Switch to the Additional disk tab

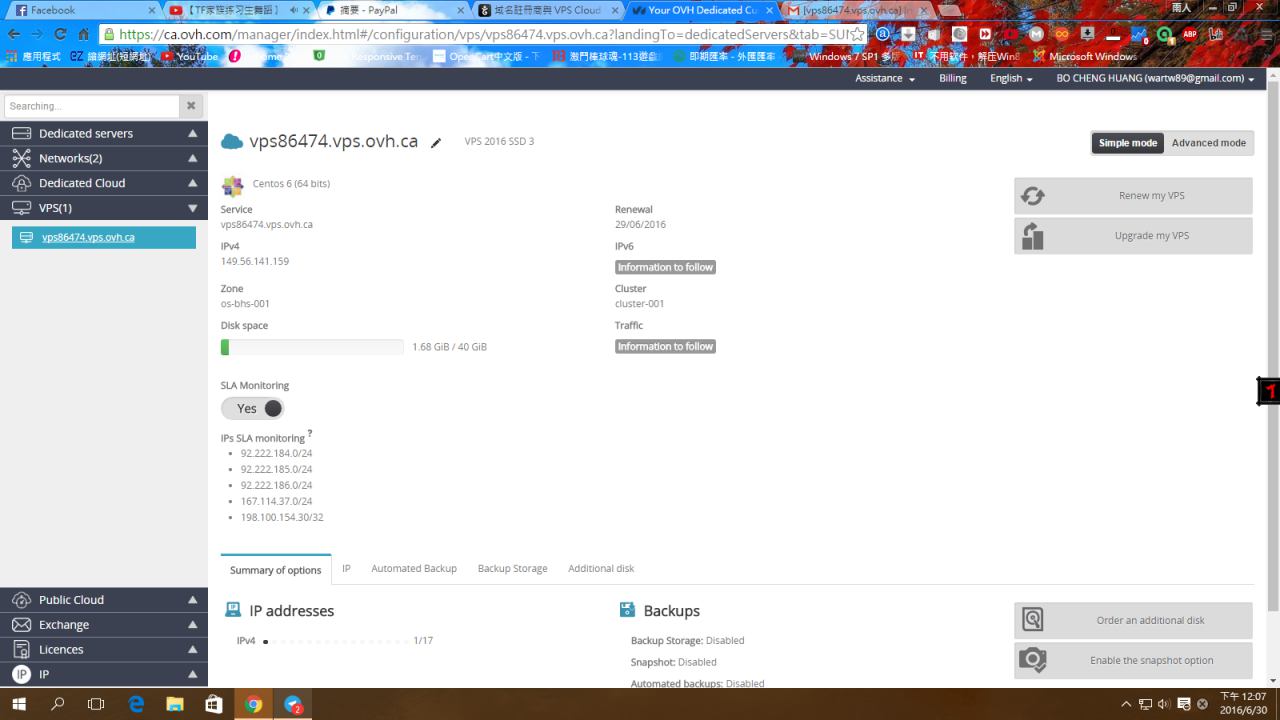601,568
